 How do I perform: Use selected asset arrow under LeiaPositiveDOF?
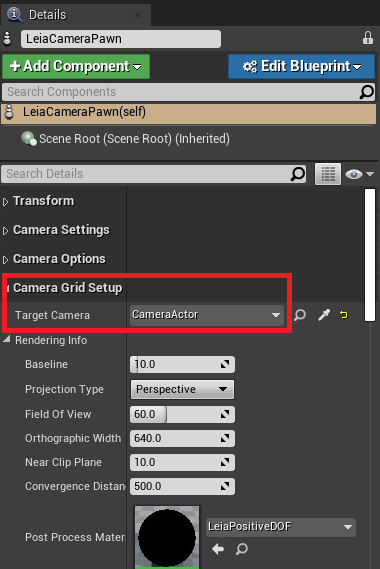[x=218, y=549]
